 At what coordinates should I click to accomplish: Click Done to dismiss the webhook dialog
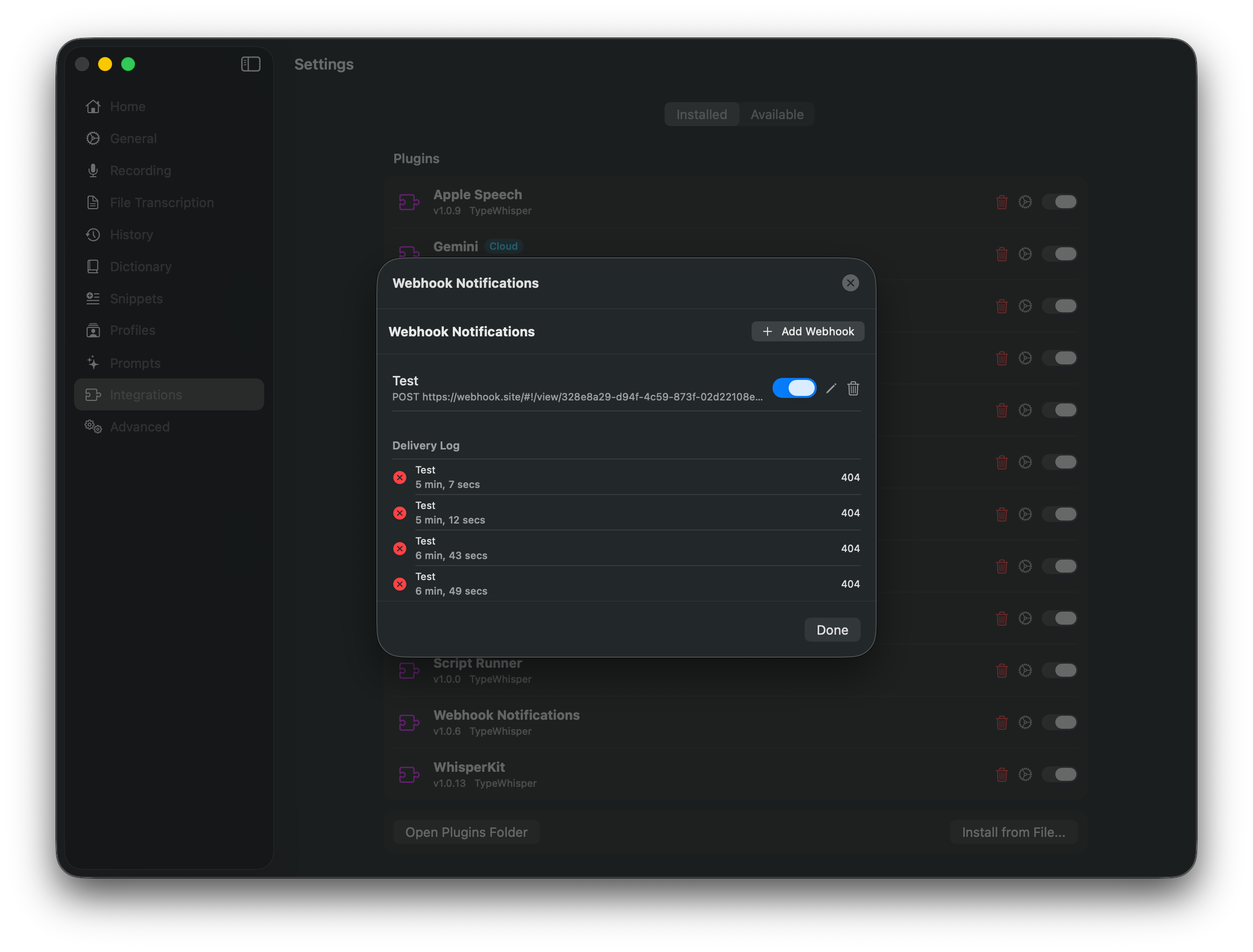pyautogui.click(x=832, y=629)
